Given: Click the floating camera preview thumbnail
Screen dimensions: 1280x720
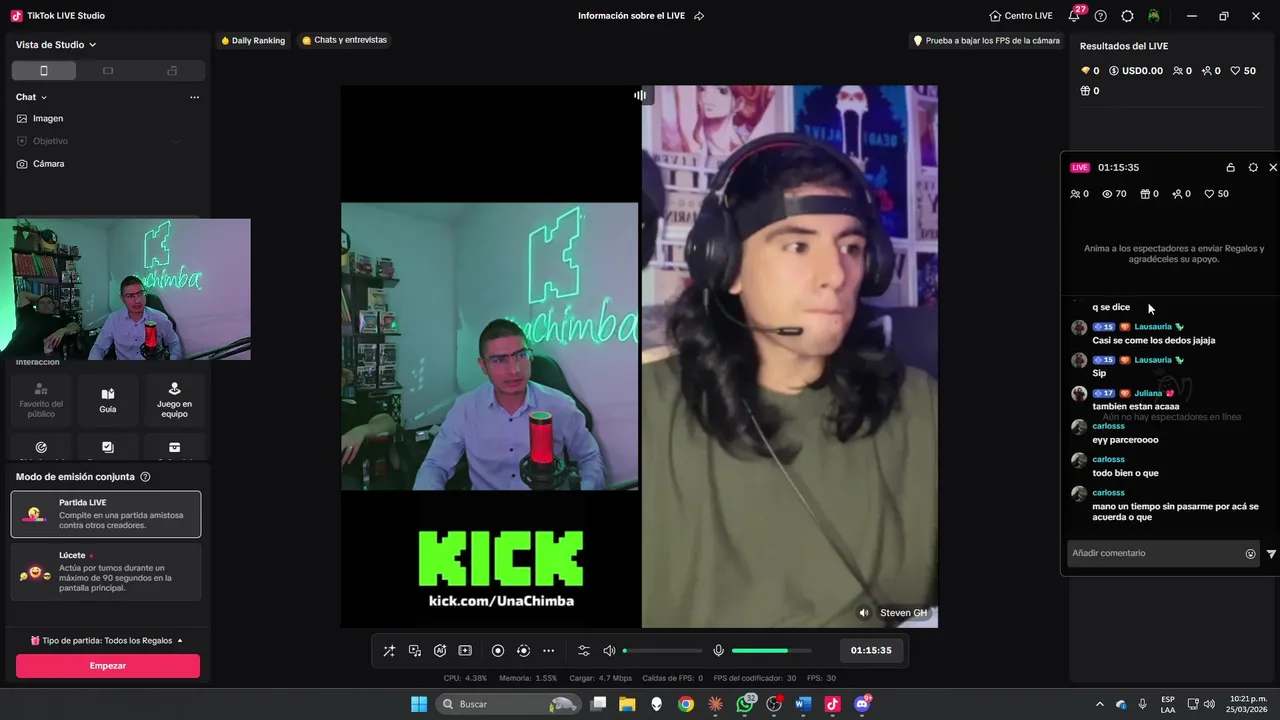Looking at the screenshot, I should coord(125,289).
